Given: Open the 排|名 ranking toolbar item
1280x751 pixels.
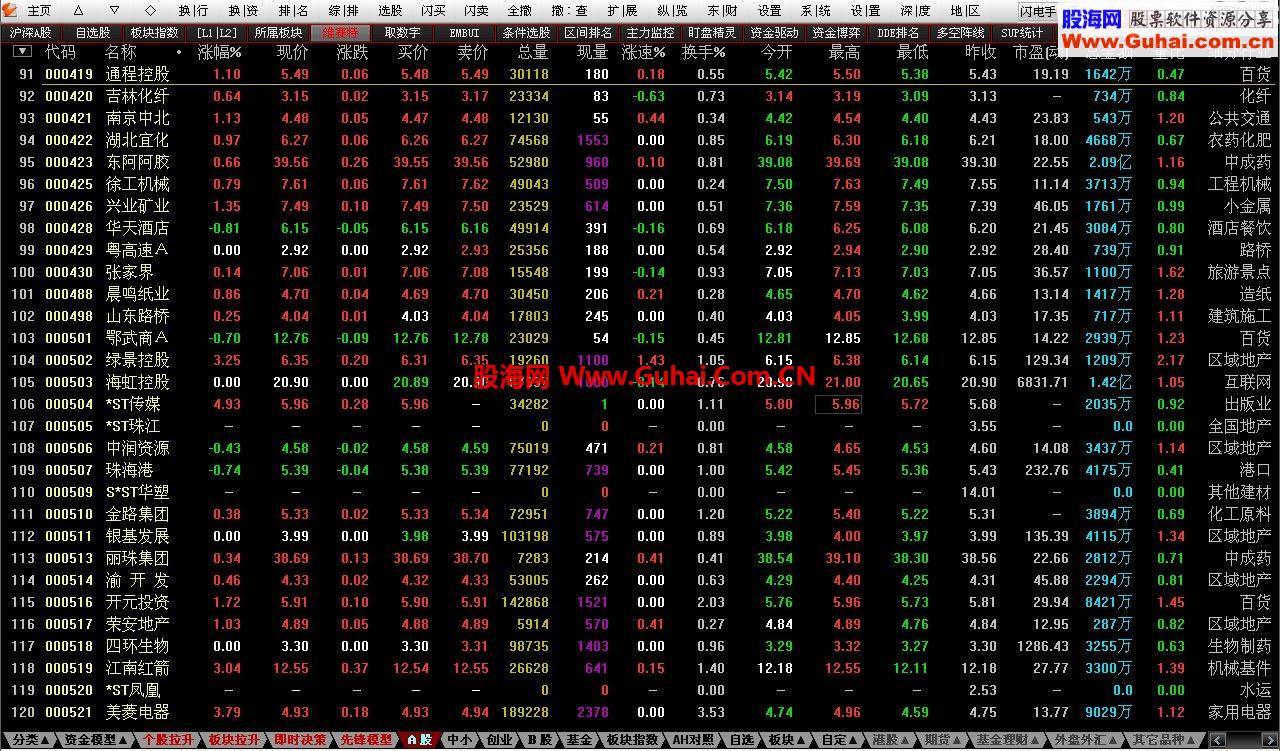Looking at the screenshot, I should click(294, 10).
